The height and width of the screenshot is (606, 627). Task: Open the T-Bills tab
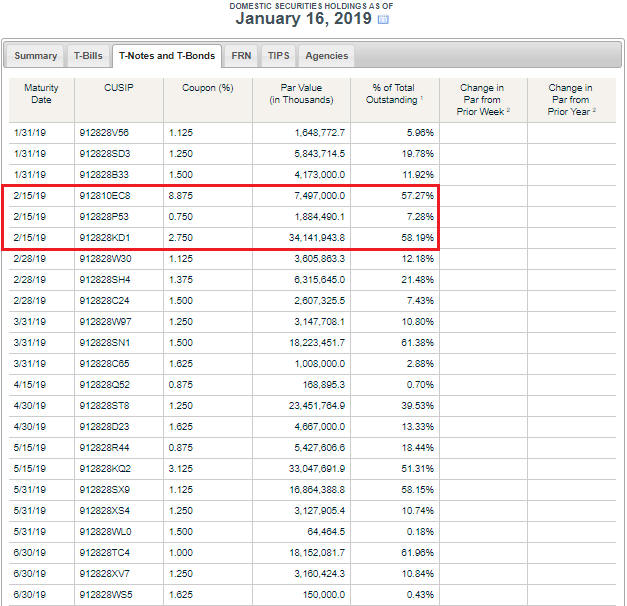click(88, 56)
